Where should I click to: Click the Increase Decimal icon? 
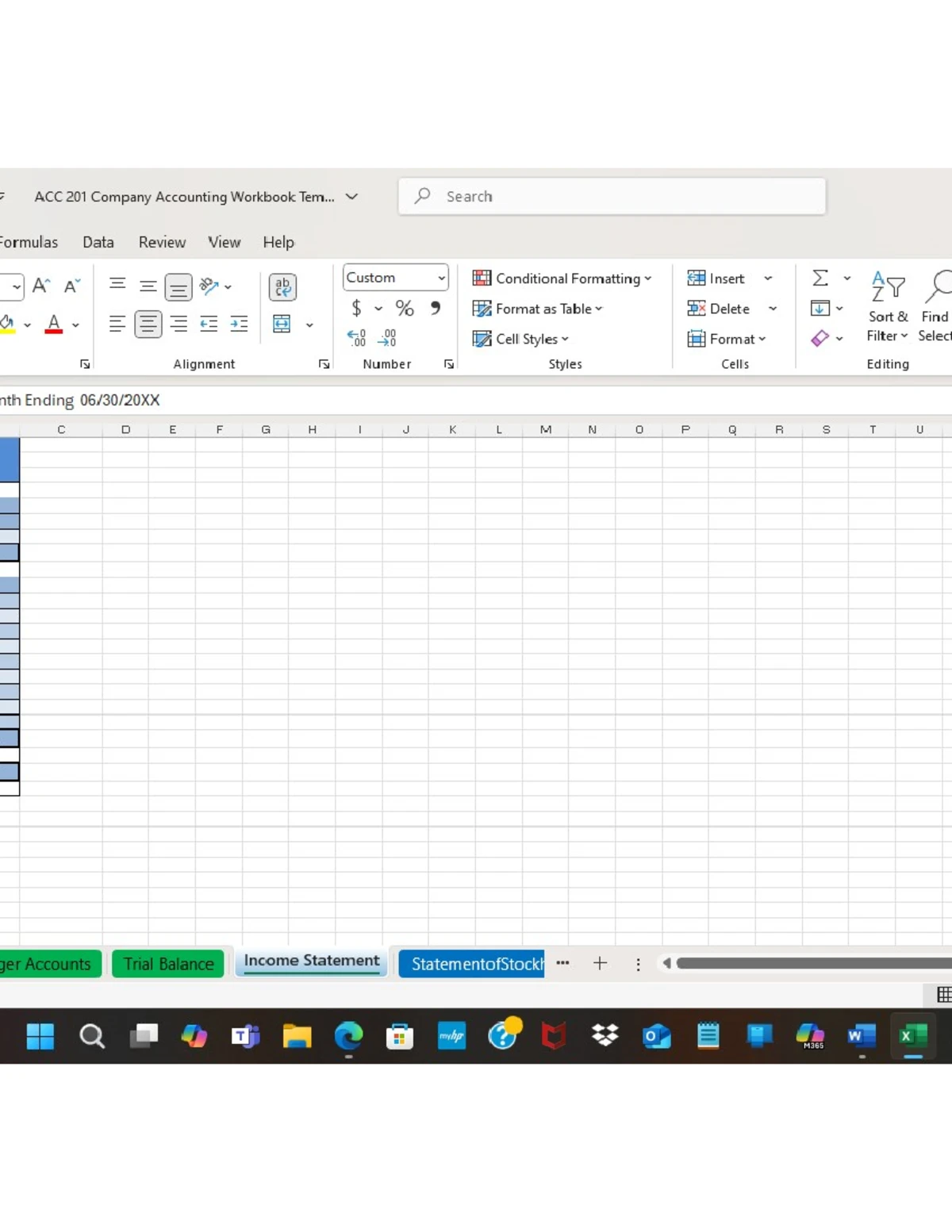358,336
